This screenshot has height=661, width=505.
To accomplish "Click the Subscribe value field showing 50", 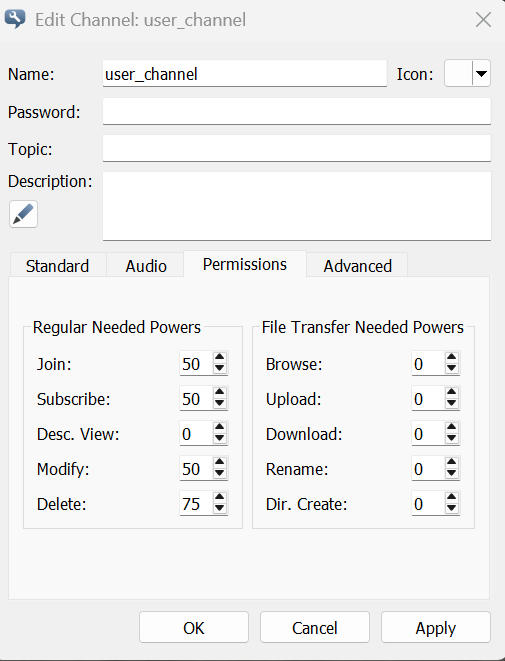I will tap(196, 398).
